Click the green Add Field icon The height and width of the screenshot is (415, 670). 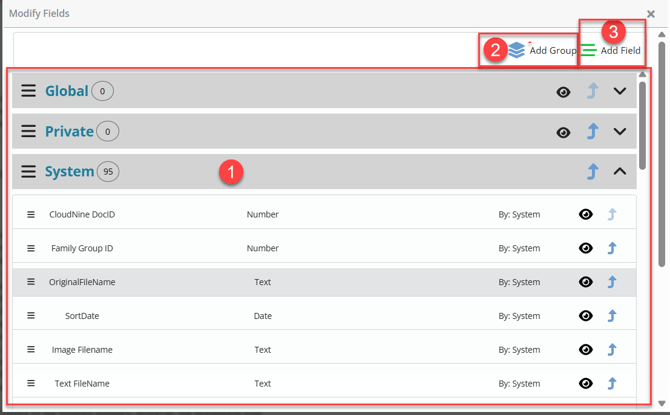[x=590, y=50]
